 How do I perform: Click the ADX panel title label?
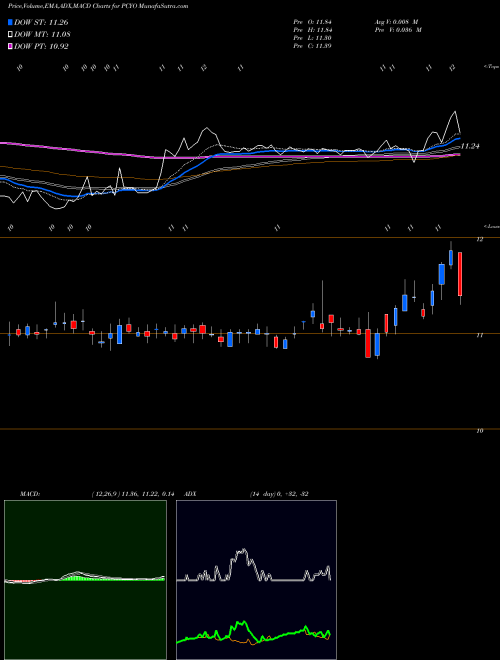coord(190,494)
